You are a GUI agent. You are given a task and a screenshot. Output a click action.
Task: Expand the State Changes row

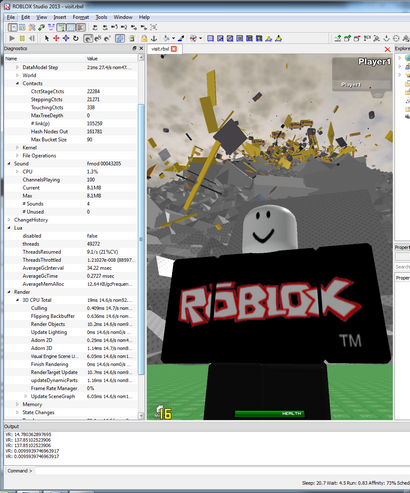17,412
